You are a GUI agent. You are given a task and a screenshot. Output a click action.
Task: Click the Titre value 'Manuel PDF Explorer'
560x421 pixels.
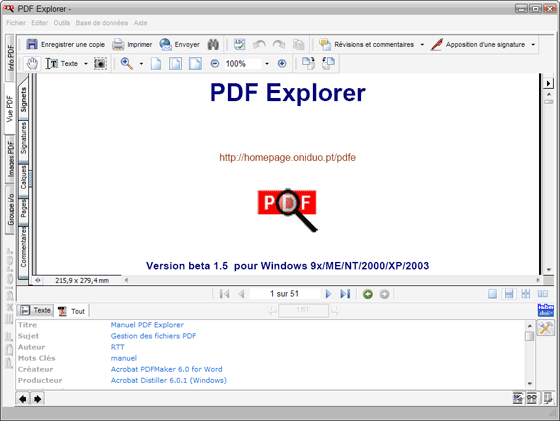[x=147, y=325]
